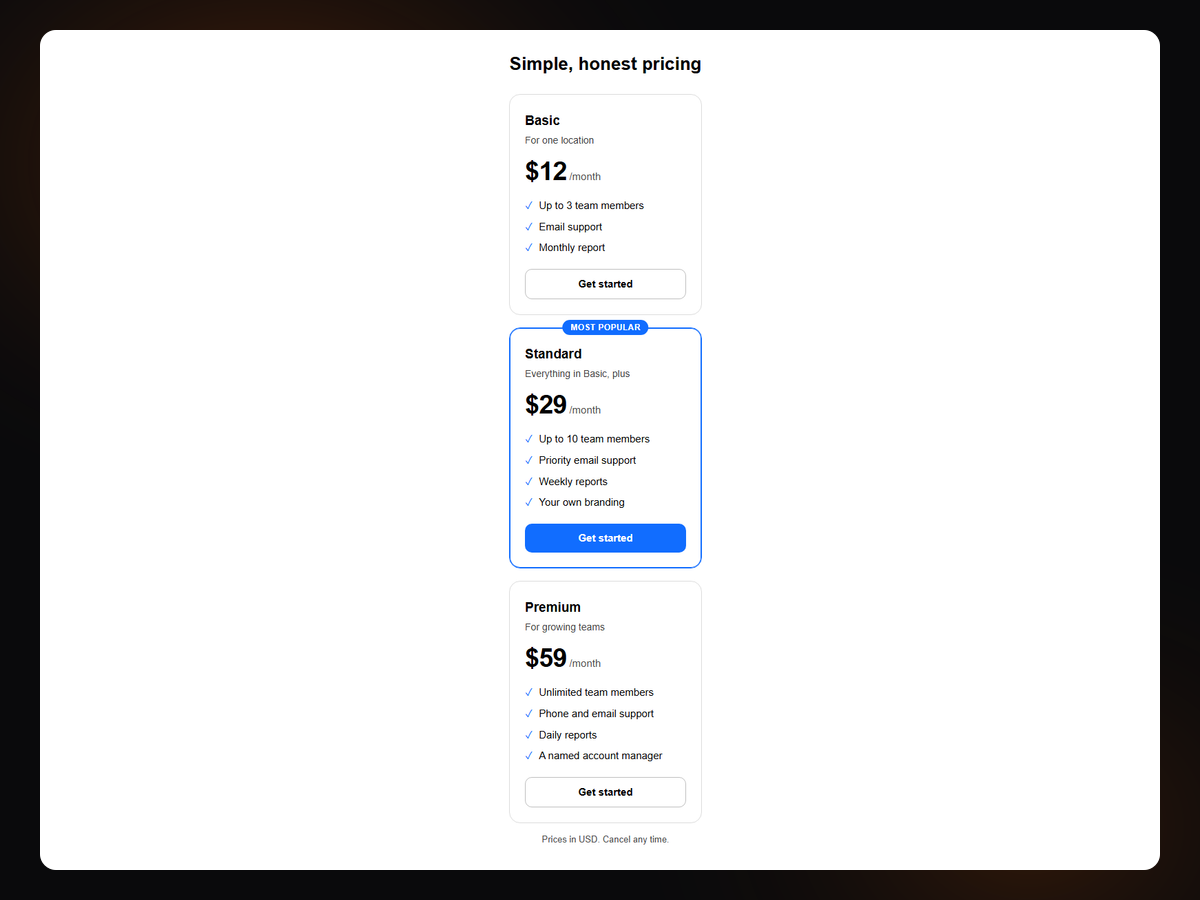Click the blue Standard plan Get started button
Screen dimensions: 1200x900
605,538
